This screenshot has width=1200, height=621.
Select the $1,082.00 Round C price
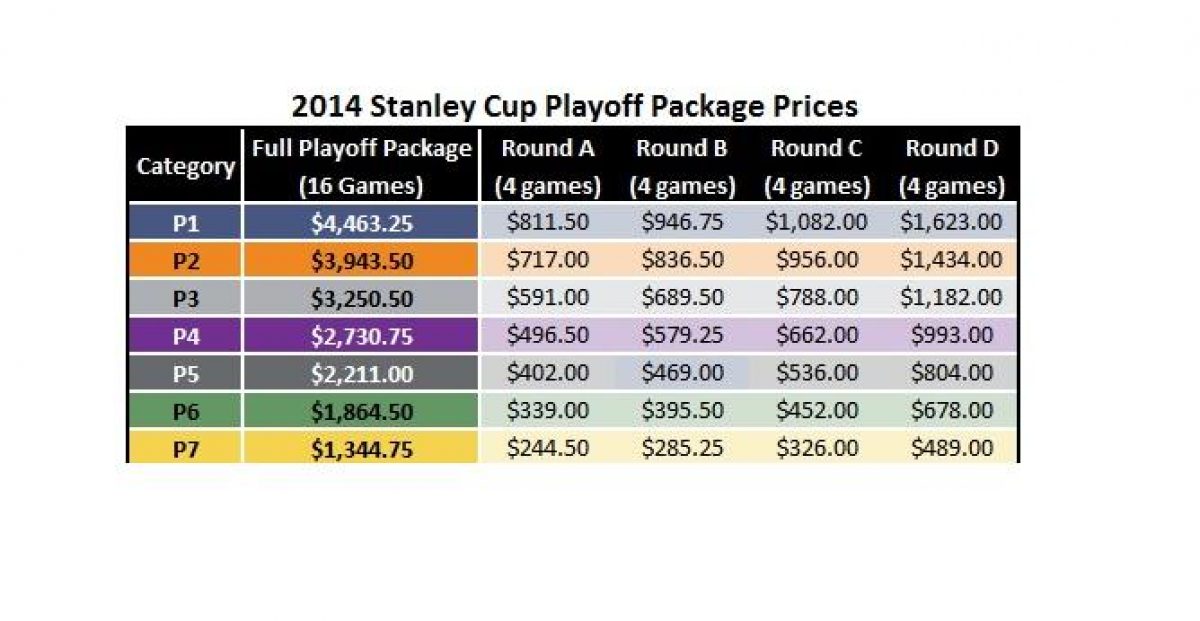[816, 223]
